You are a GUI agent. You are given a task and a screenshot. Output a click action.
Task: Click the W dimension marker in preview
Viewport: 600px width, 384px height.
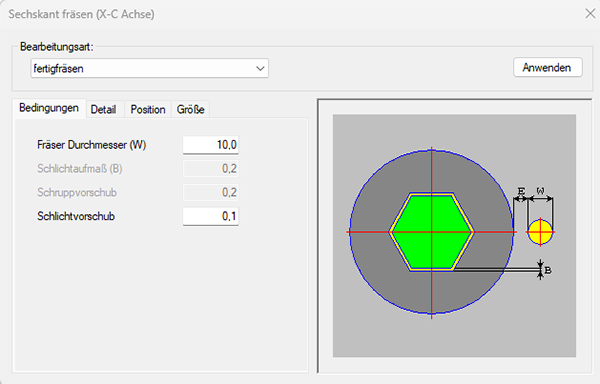coord(540,190)
